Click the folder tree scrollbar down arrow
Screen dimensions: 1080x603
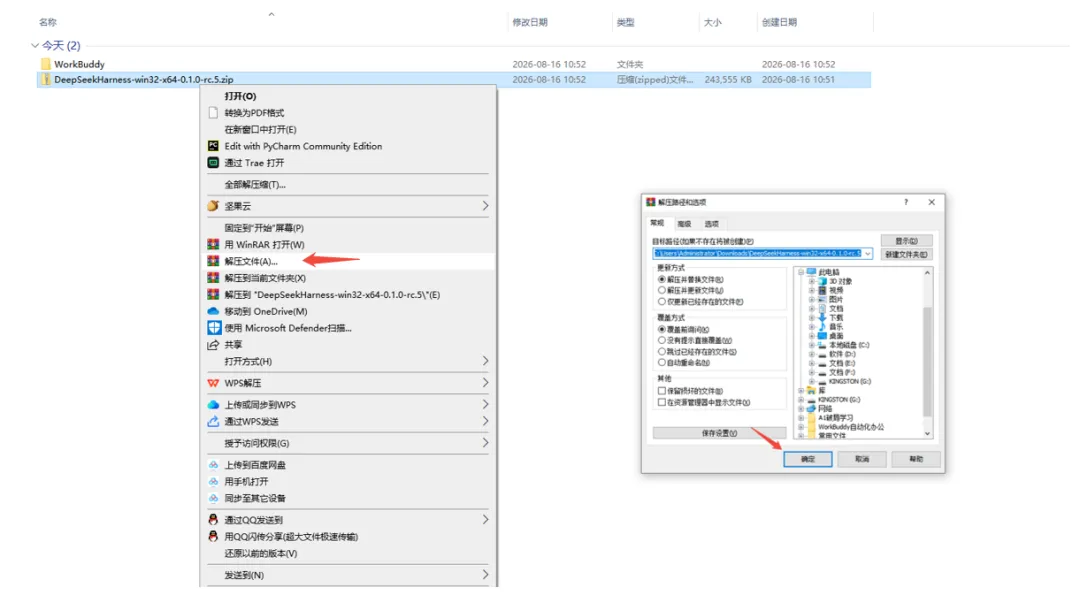(927, 433)
